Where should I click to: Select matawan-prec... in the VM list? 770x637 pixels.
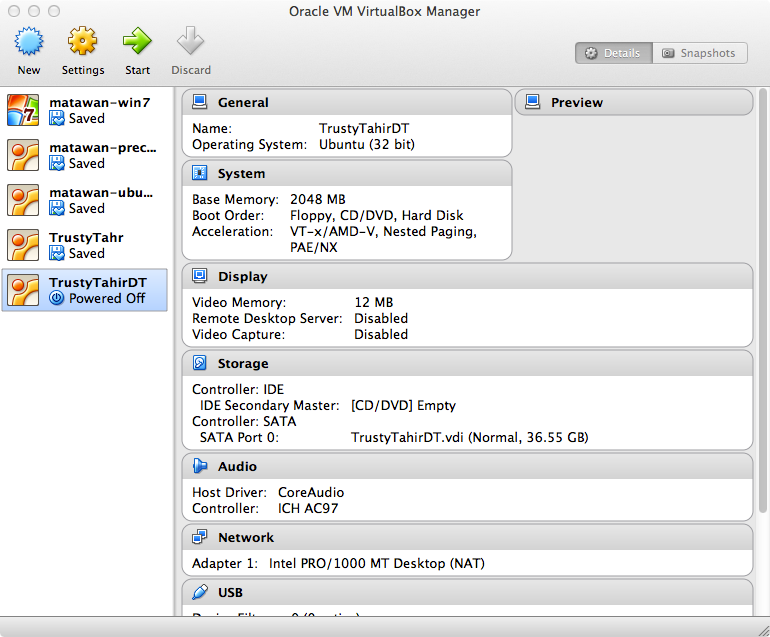click(x=84, y=155)
